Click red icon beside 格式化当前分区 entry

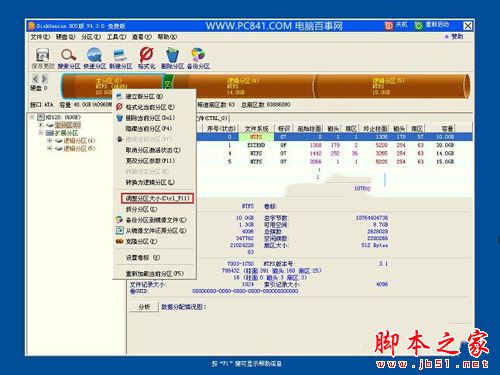[x=120, y=107]
